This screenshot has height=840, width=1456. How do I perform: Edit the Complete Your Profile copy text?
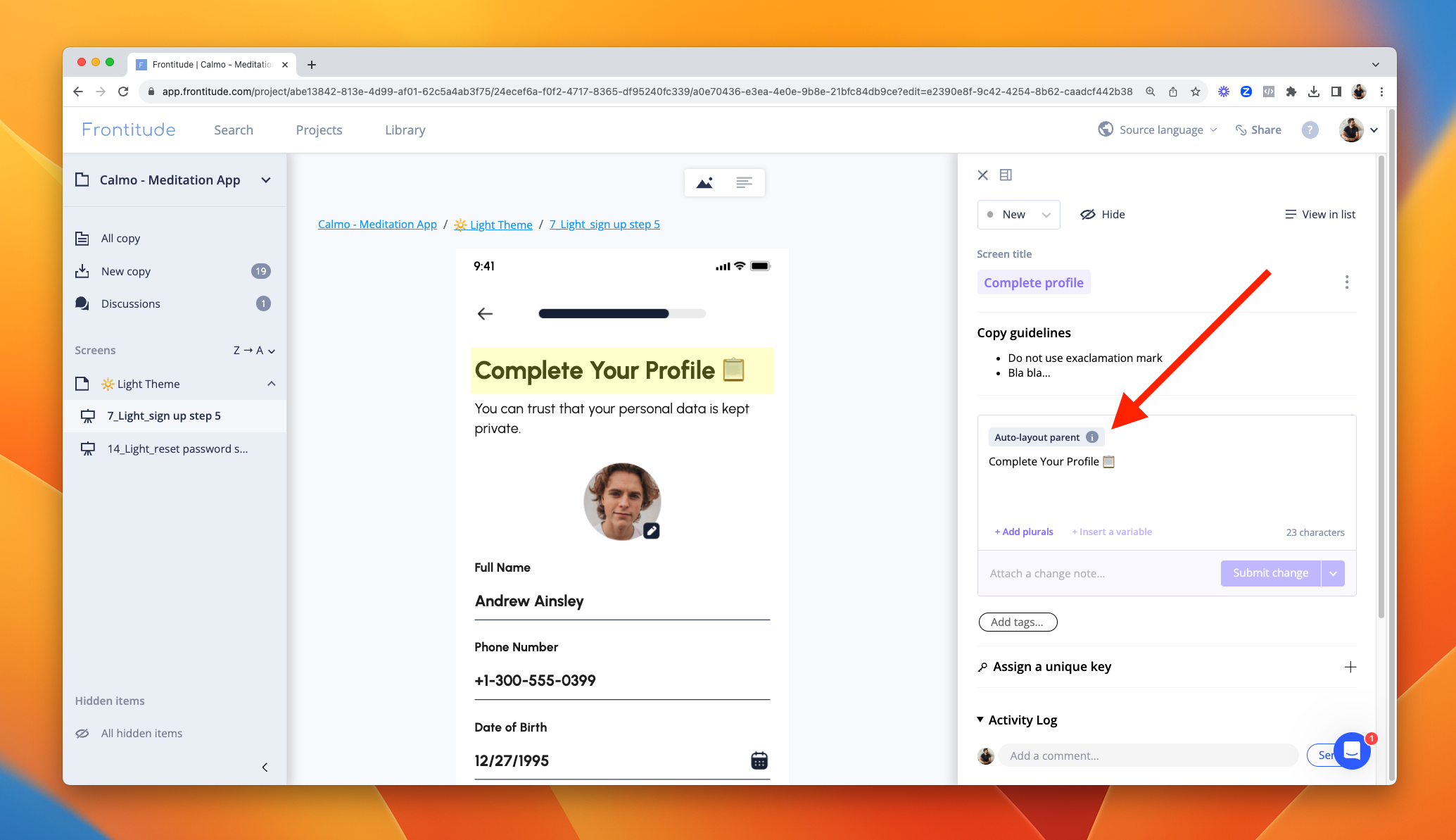pyautogui.click(x=1051, y=462)
